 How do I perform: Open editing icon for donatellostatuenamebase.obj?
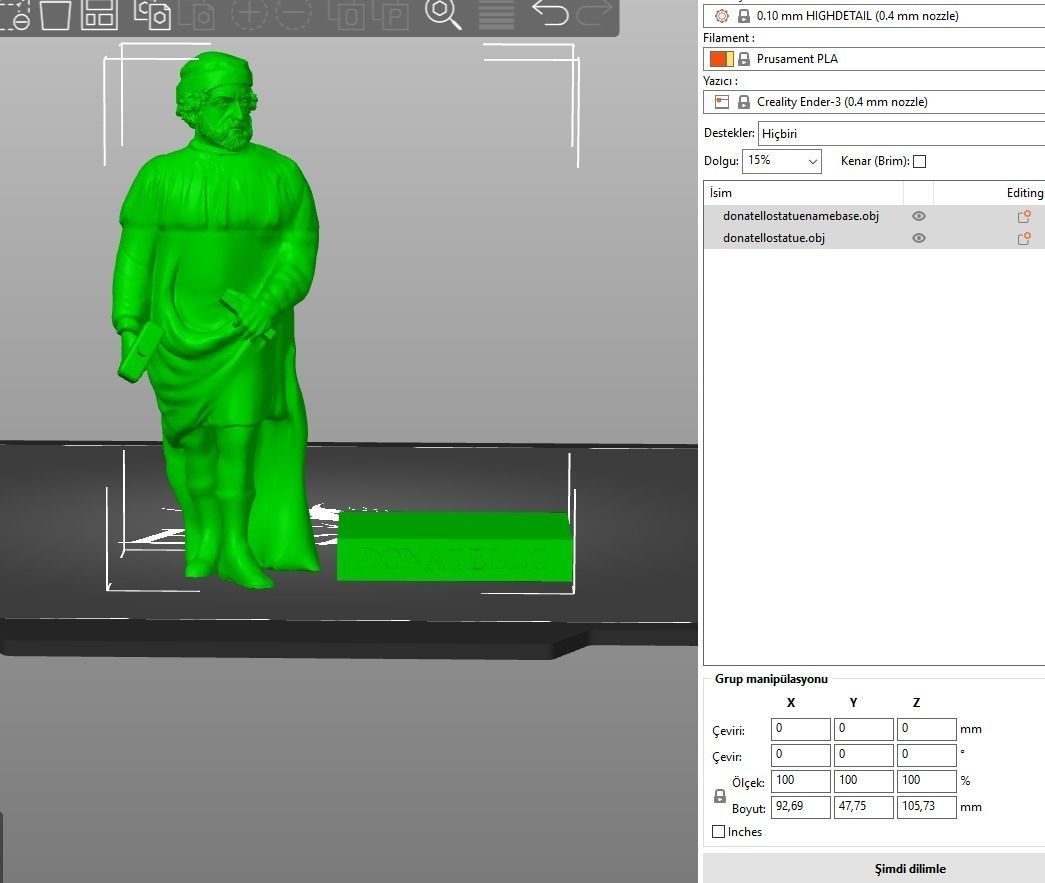tap(1024, 216)
